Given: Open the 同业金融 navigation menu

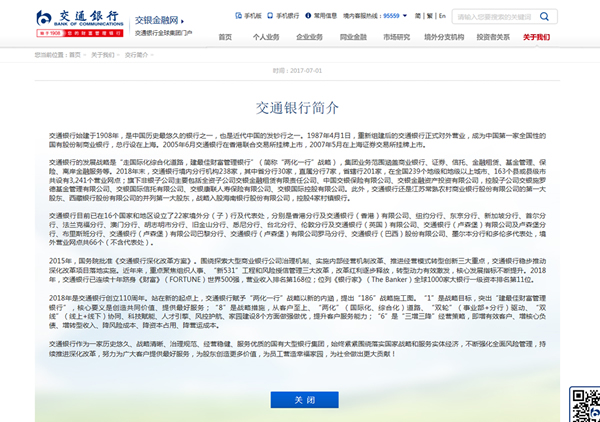Looking at the screenshot, I should click(x=353, y=37).
